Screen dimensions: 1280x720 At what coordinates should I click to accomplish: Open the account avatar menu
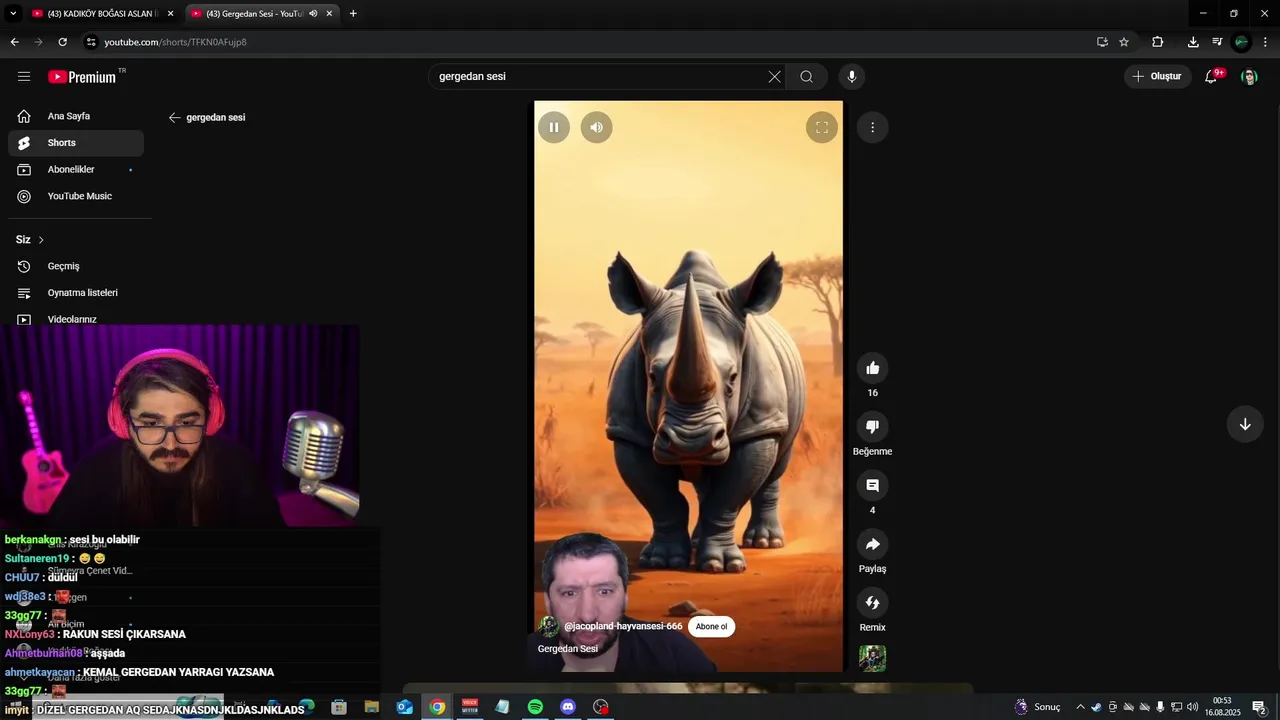[x=1249, y=77]
